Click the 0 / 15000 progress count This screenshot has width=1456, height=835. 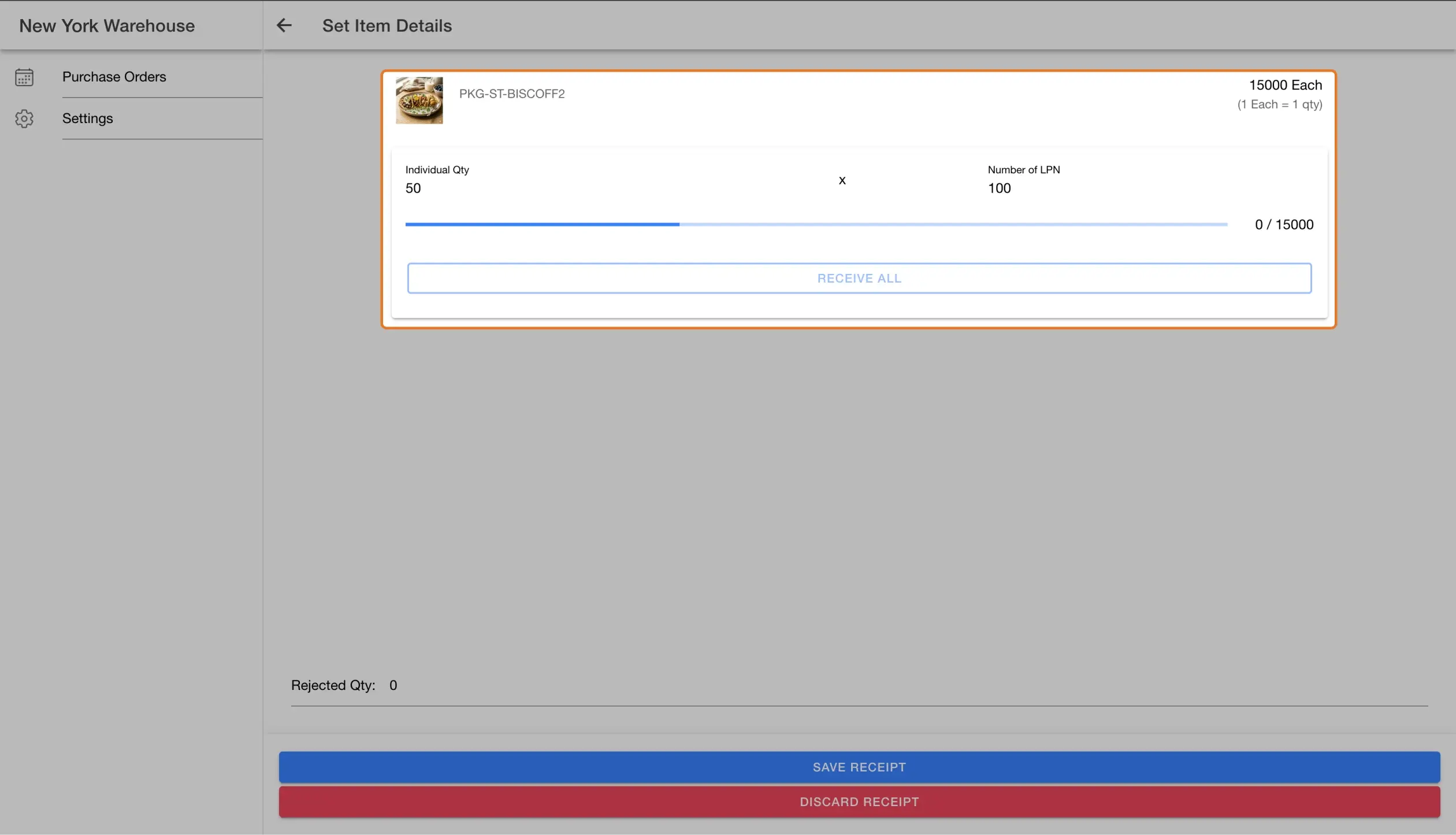point(1284,224)
